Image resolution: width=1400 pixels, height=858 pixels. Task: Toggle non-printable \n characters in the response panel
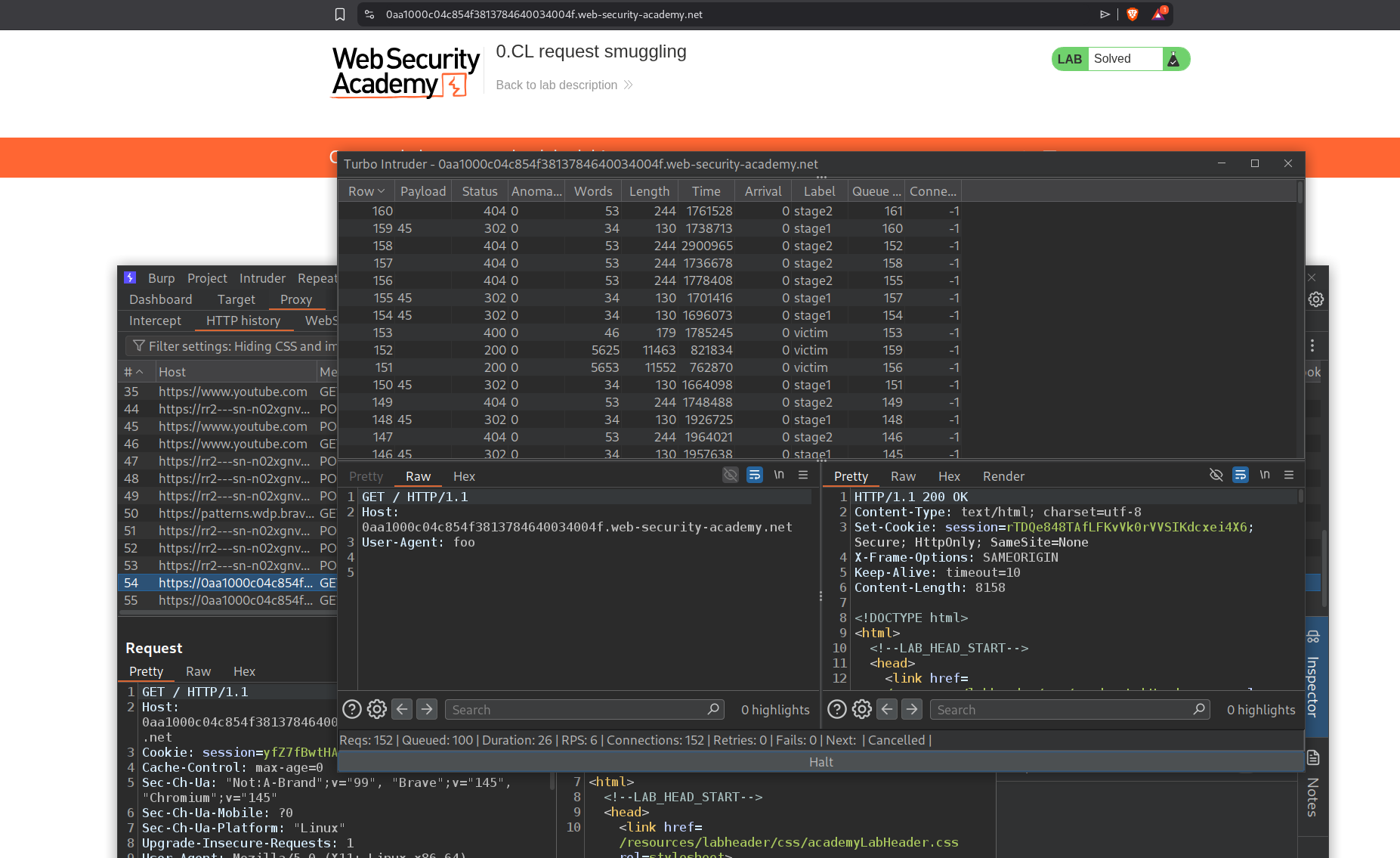click(1264, 475)
